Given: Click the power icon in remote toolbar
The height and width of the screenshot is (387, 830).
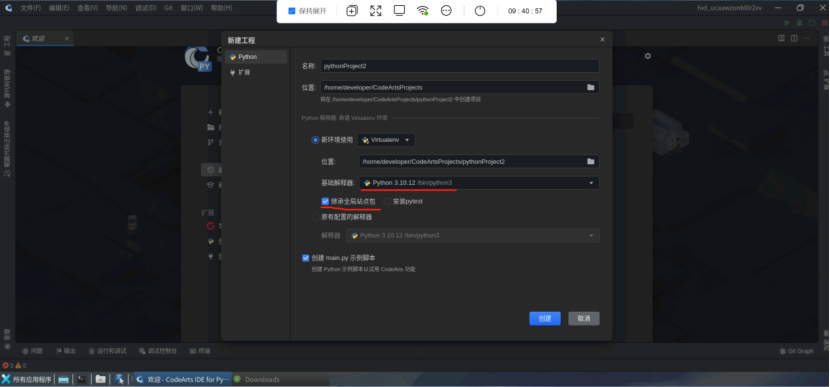Looking at the screenshot, I should (x=480, y=11).
